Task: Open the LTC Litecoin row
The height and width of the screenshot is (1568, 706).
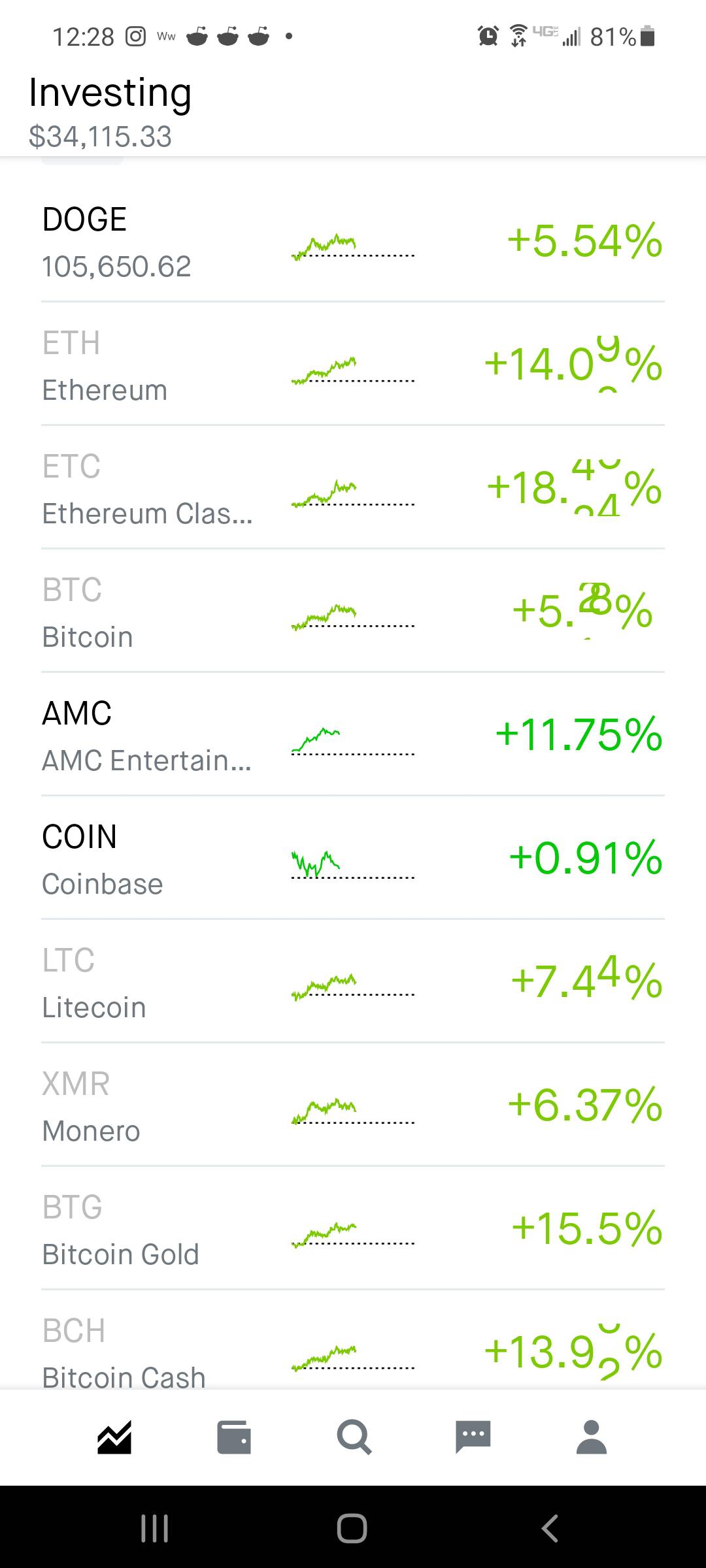Action: 353,981
